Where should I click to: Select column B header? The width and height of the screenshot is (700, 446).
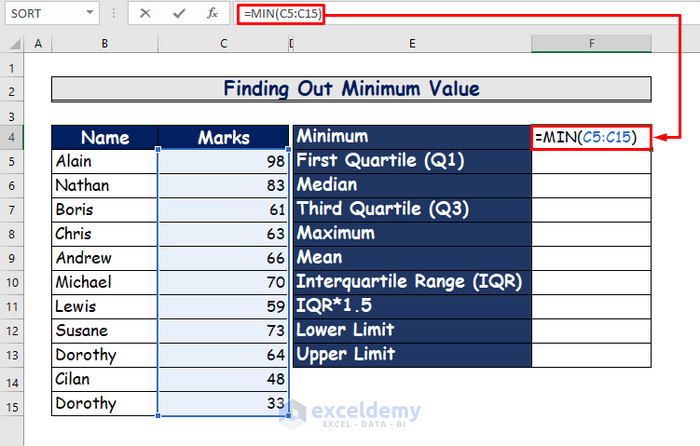[x=104, y=44]
